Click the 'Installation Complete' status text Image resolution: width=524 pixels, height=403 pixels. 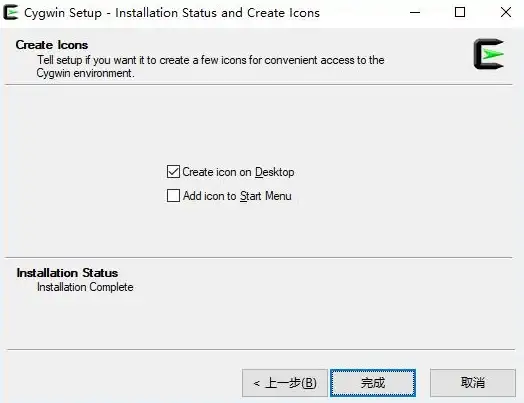click(x=85, y=287)
